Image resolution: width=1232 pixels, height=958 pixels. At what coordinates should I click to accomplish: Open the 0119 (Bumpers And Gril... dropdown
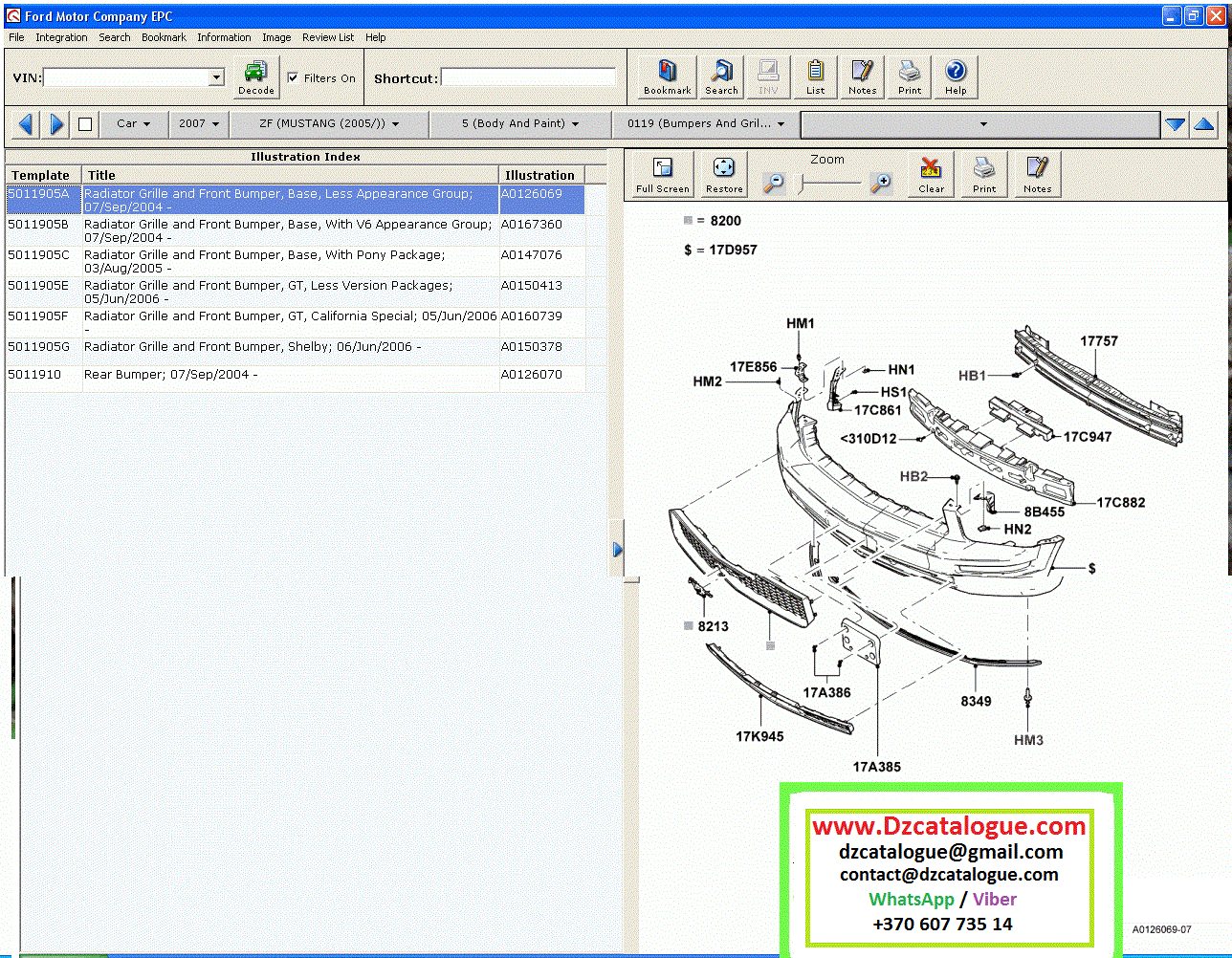tap(706, 123)
